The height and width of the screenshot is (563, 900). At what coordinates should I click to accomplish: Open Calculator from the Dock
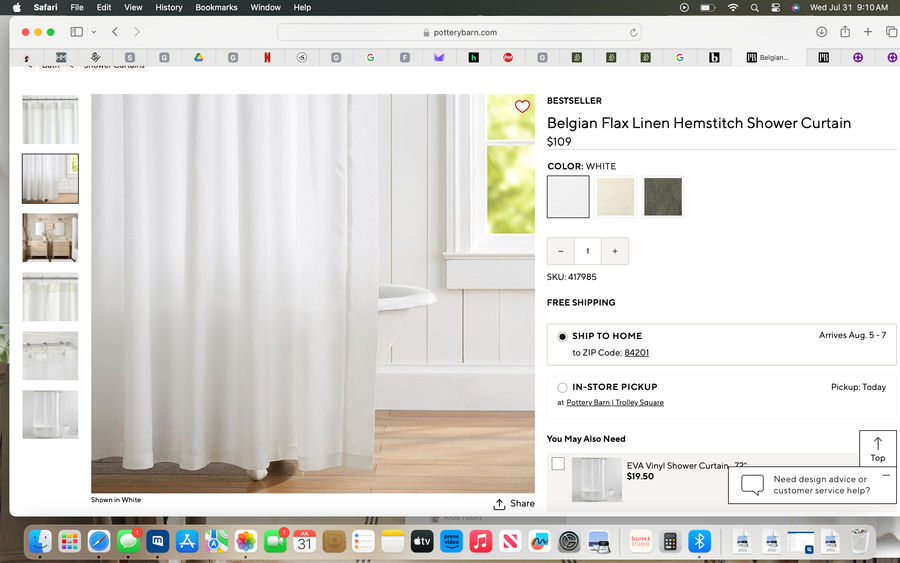(x=670, y=541)
